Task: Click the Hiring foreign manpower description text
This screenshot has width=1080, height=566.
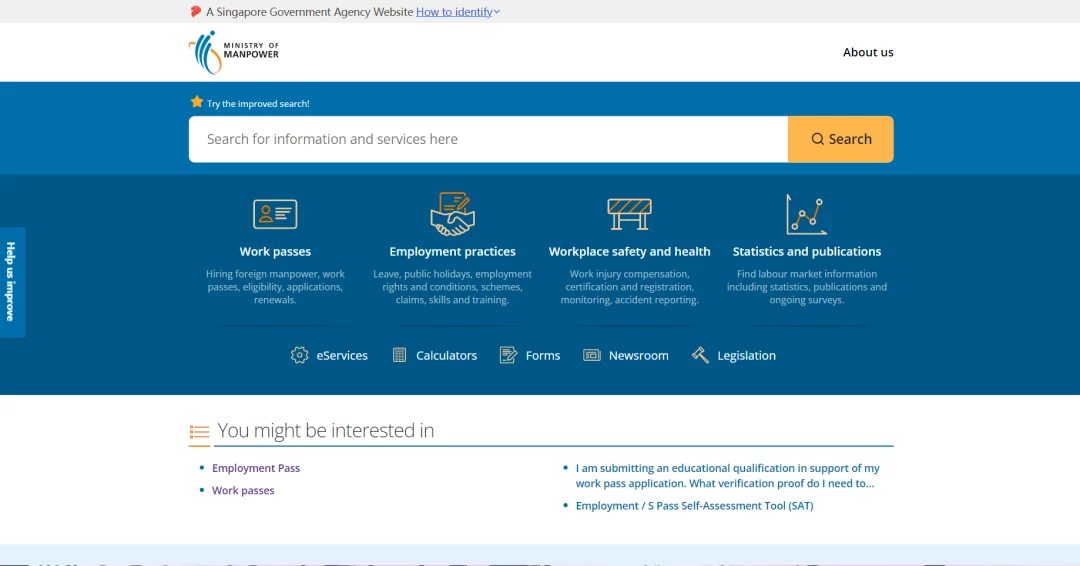Action: [x=275, y=286]
